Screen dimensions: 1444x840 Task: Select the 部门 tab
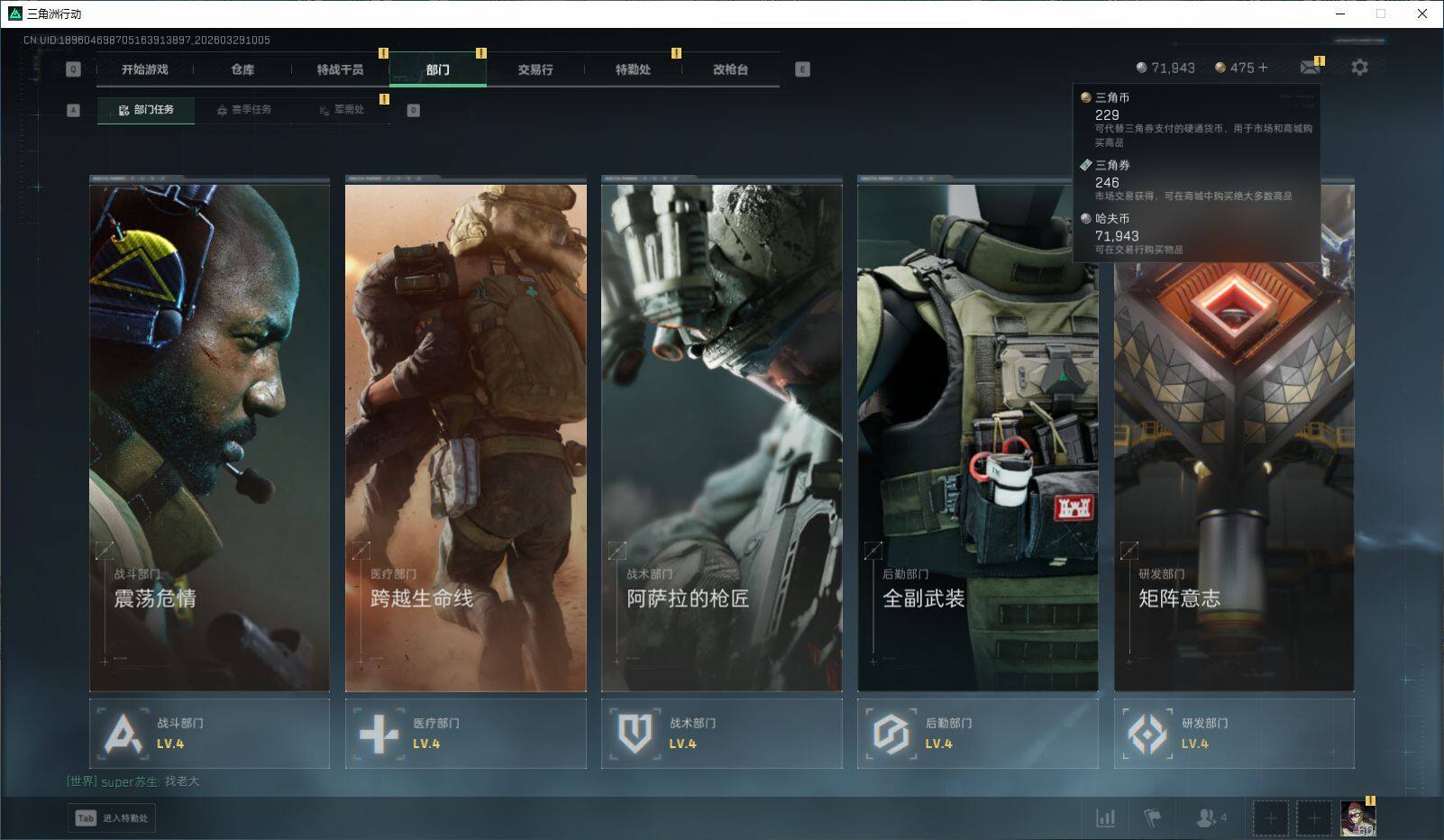coord(438,69)
